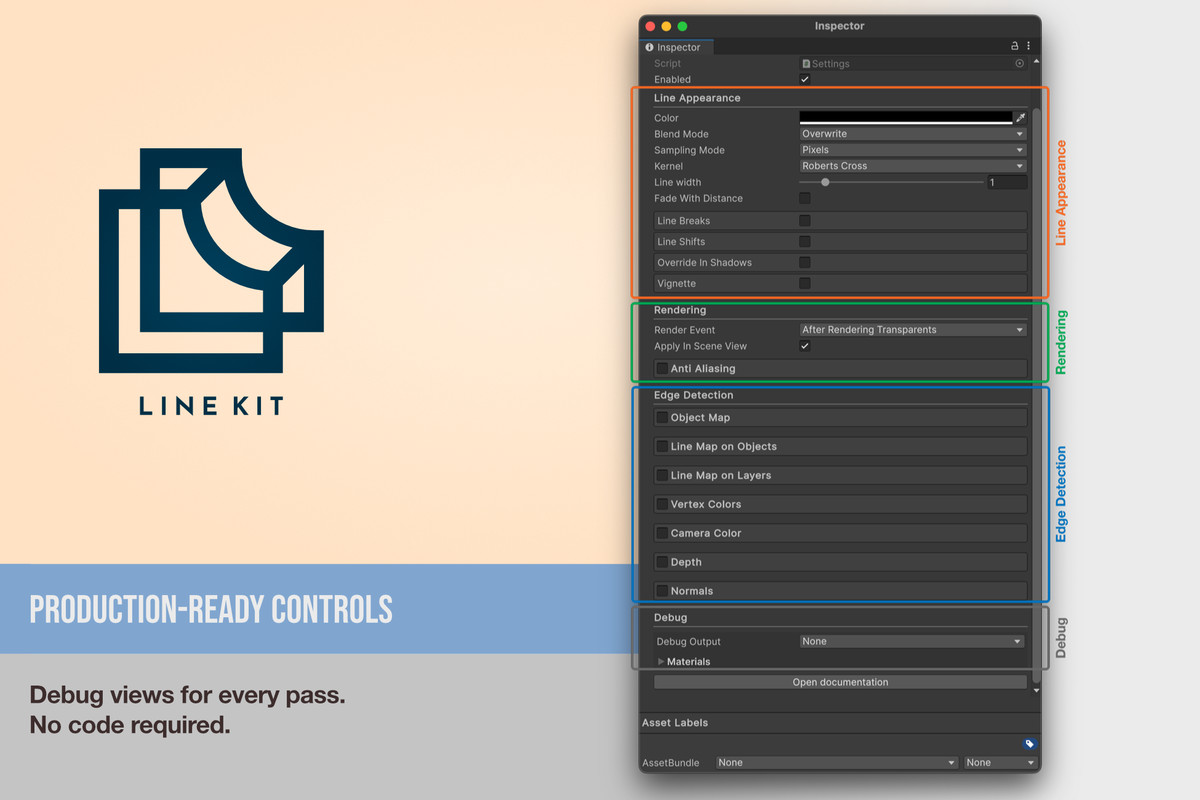This screenshot has height=800, width=1200.
Task: Open the Inspector kebab menu icon
Action: coord(1028,45)
